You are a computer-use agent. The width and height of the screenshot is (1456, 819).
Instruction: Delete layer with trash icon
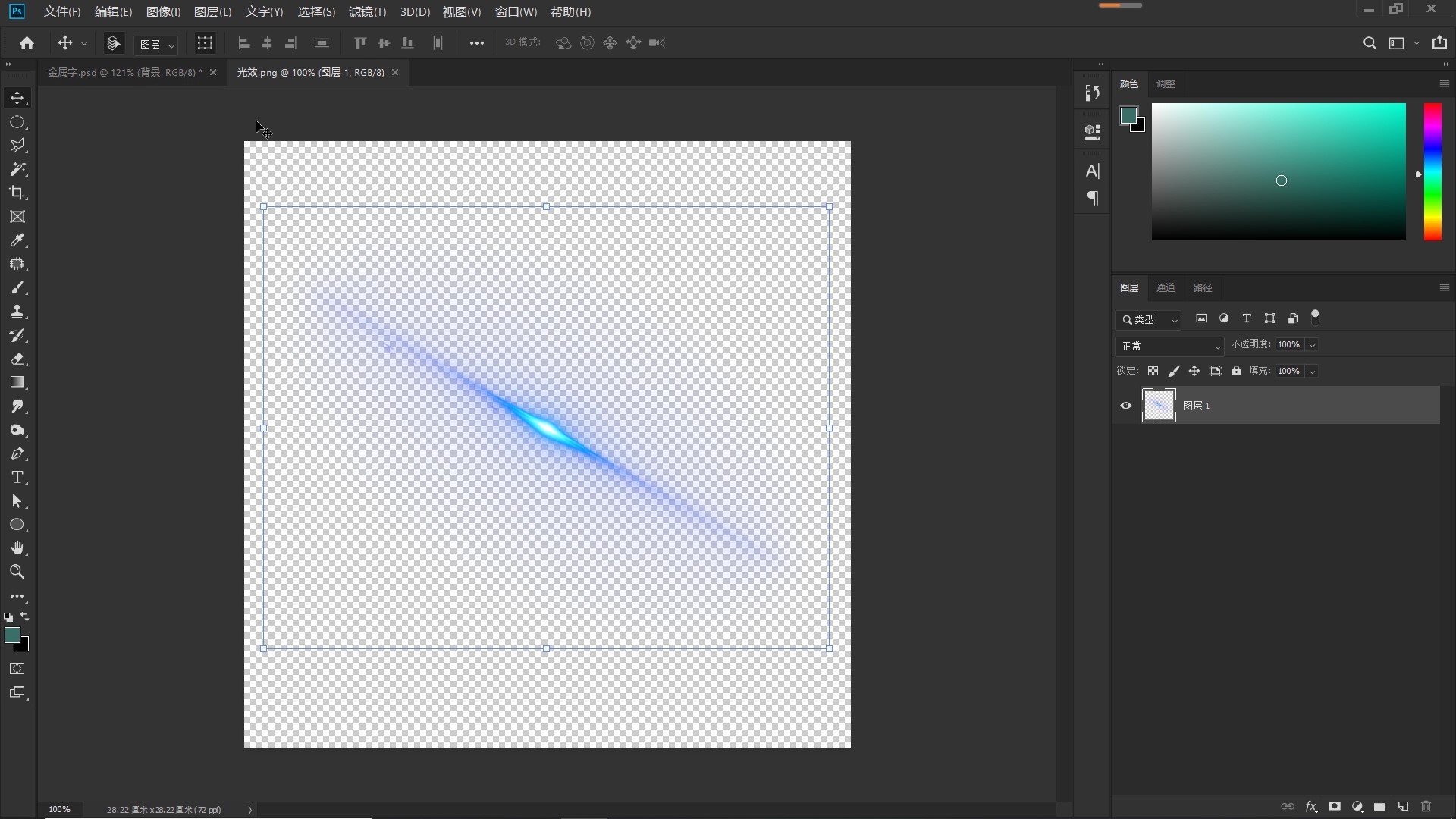[x=1426, y=806]
